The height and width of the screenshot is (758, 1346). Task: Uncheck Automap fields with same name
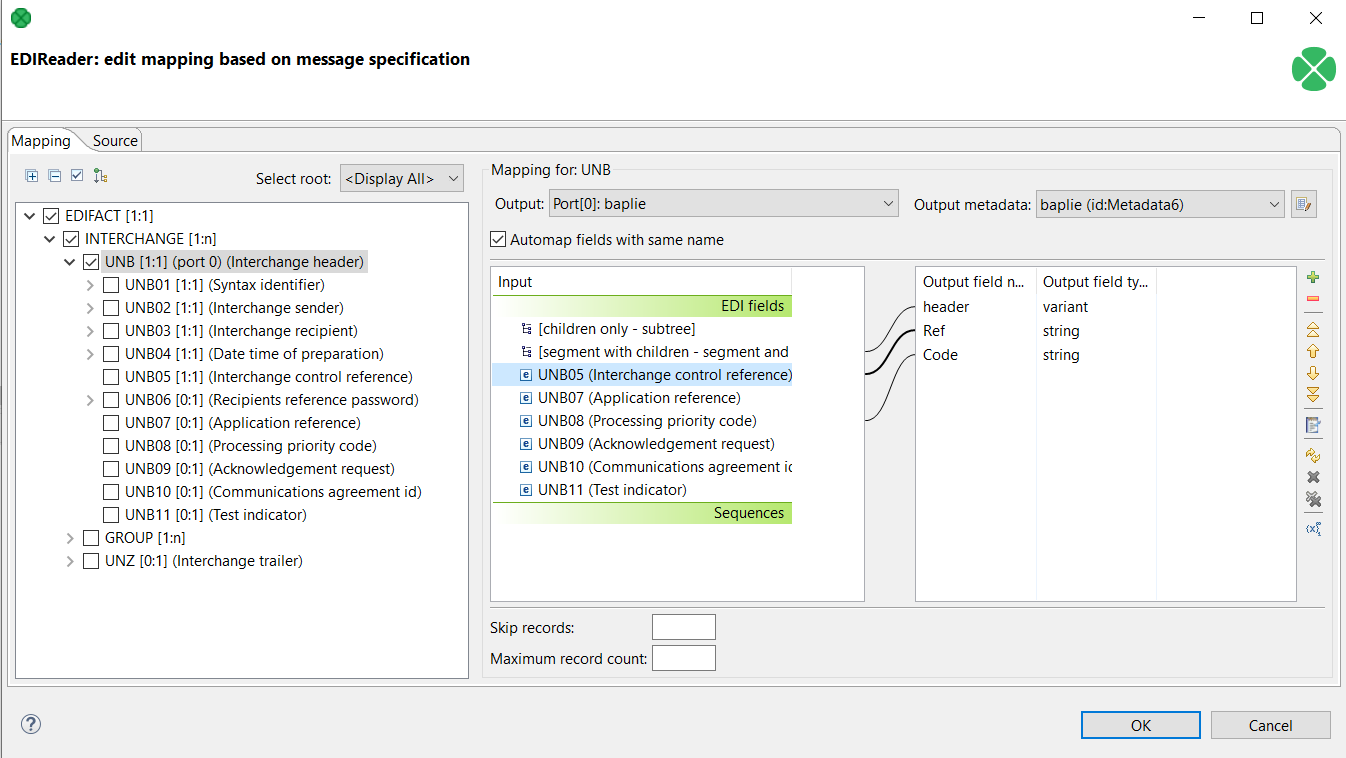pos(498,240)
